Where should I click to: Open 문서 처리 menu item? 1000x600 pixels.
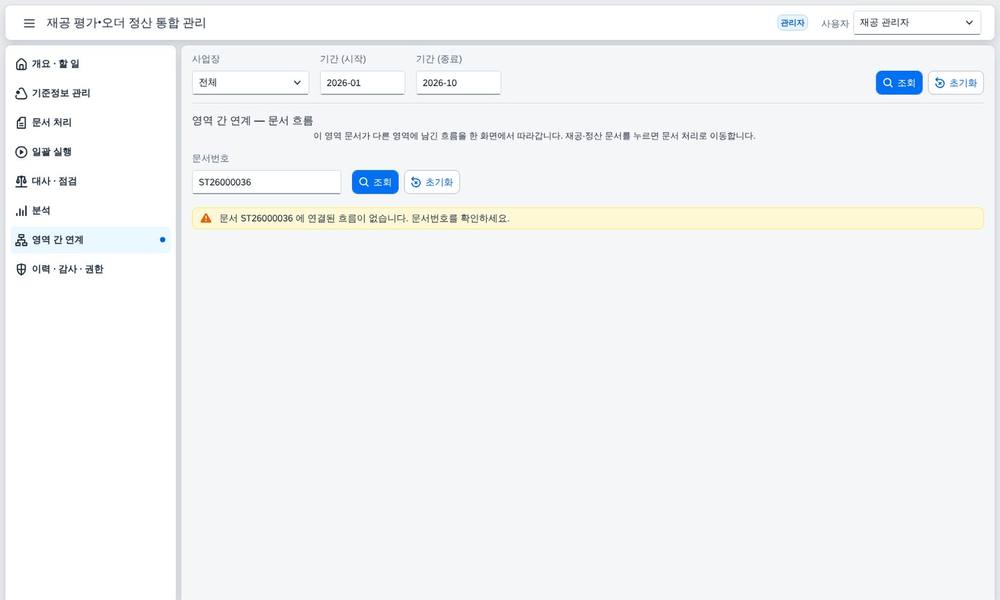pos(91,122)
